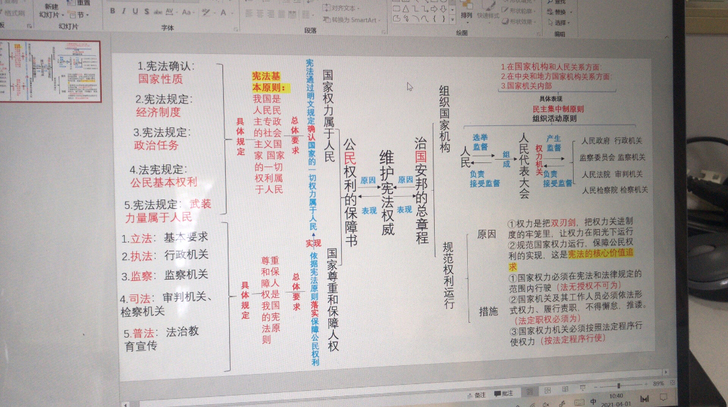This screenshot has height=407, width=728.
Task: Select the right arrow shape
Action: (434, 9)
